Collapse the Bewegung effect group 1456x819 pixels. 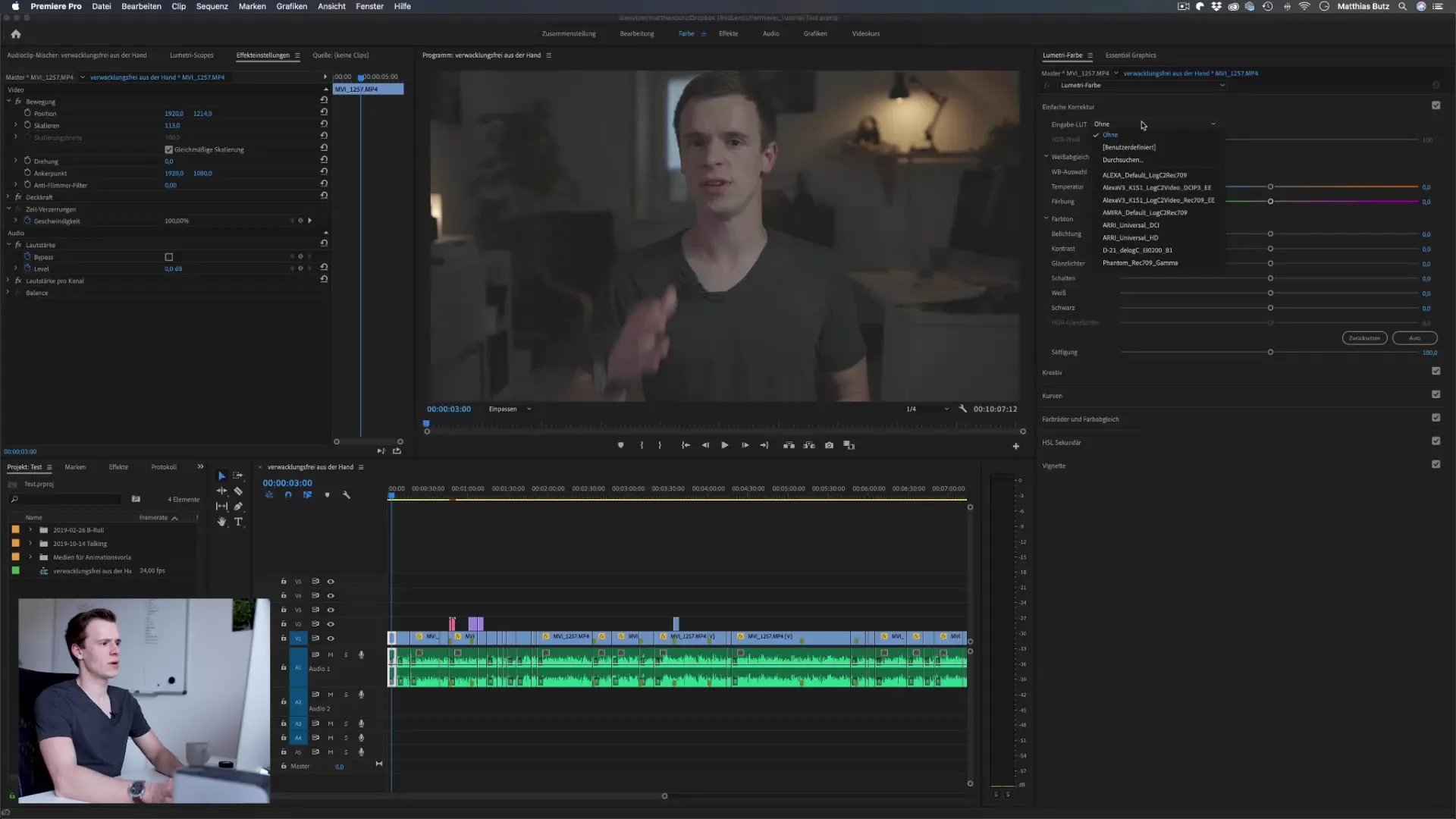tap(9, 102)
